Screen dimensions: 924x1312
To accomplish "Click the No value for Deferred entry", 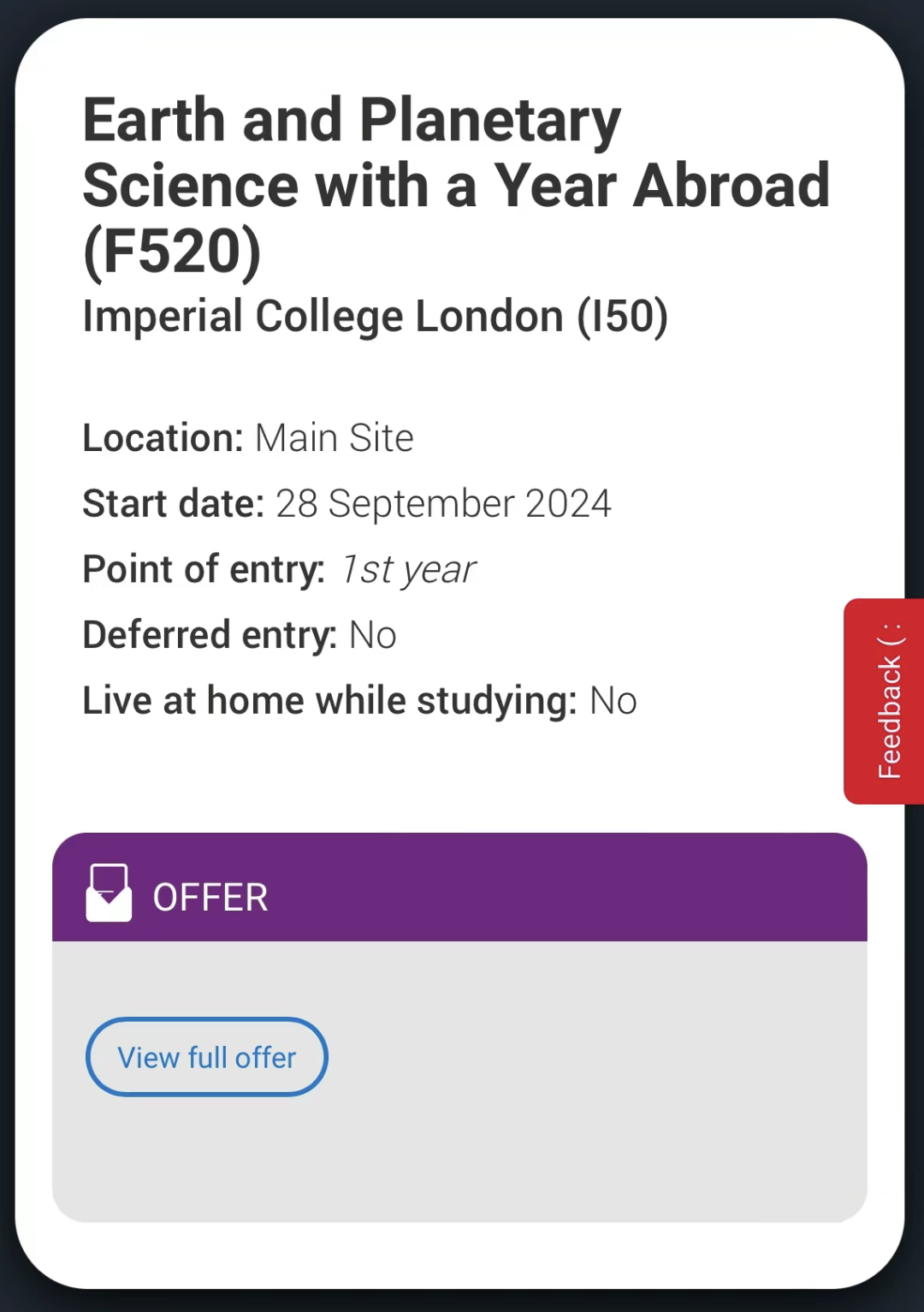I will (x=373, y=635).
